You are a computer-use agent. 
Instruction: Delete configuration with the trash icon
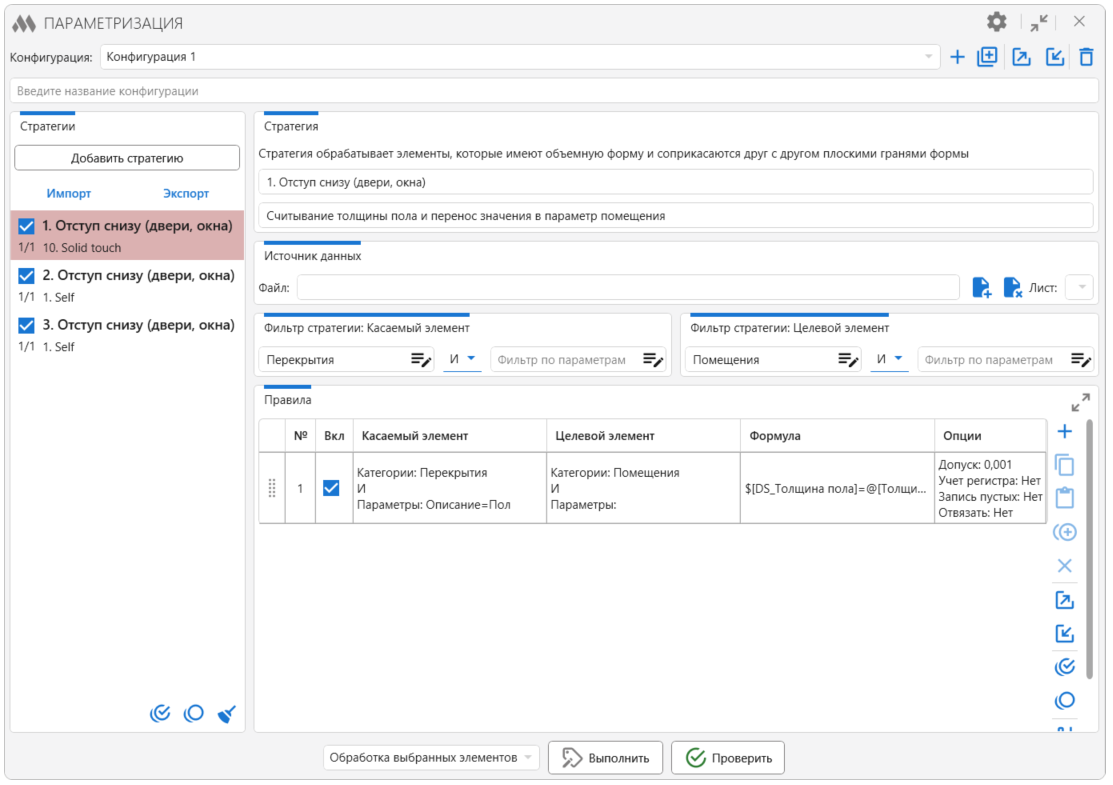coord(1086,57)
